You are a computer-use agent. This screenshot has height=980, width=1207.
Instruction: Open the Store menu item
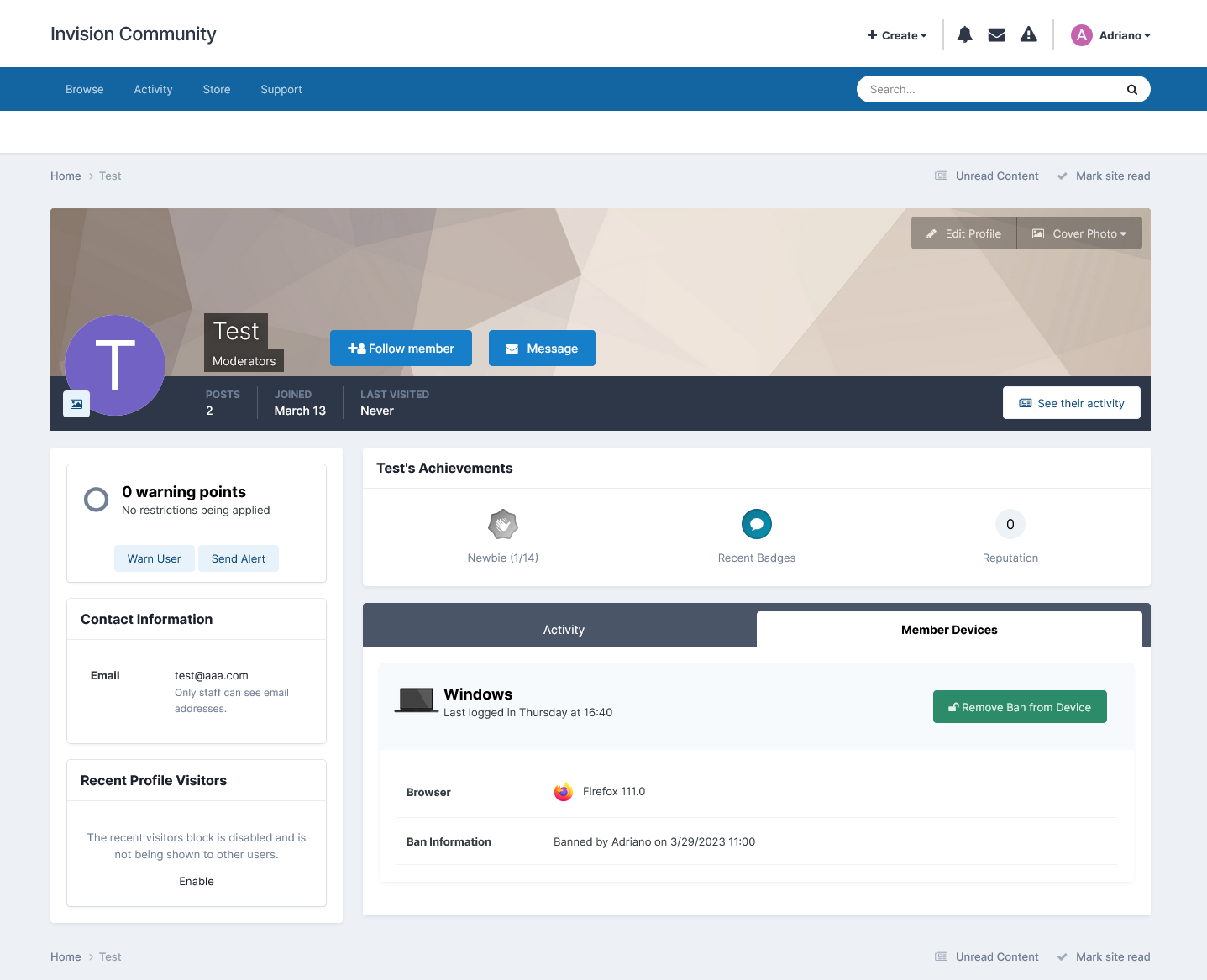[x=216, y=90]
